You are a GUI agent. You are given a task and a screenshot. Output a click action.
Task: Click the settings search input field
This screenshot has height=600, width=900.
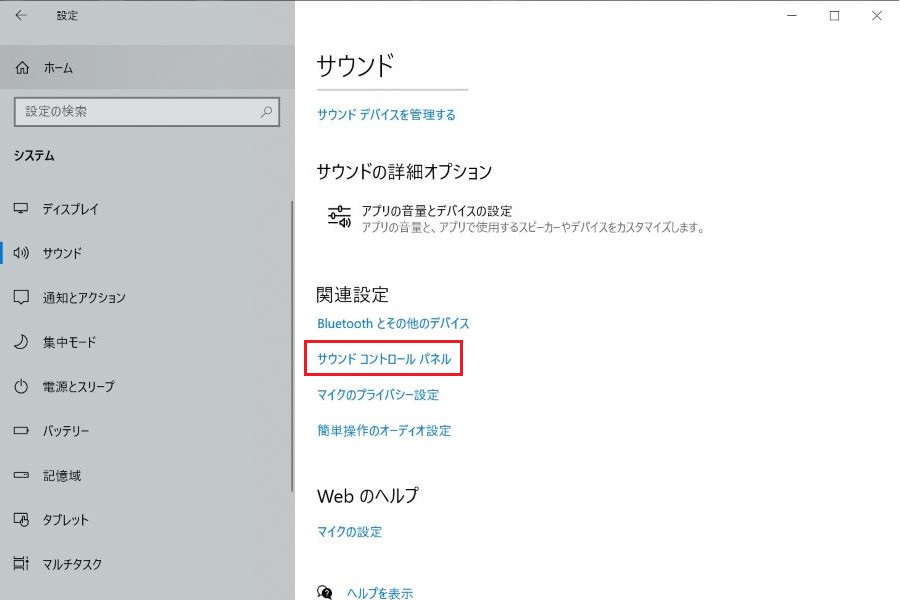(135, 112)
